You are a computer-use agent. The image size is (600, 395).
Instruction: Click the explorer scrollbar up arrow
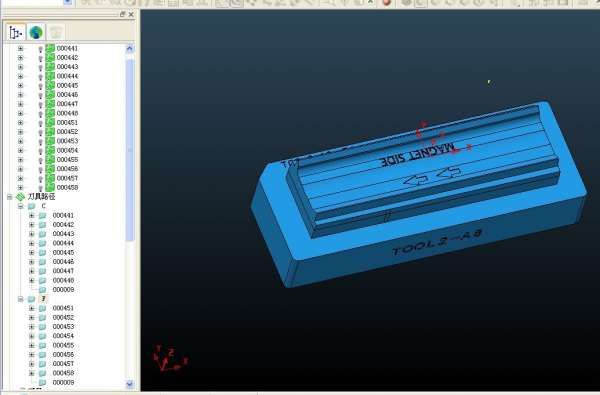coord(129,49)
